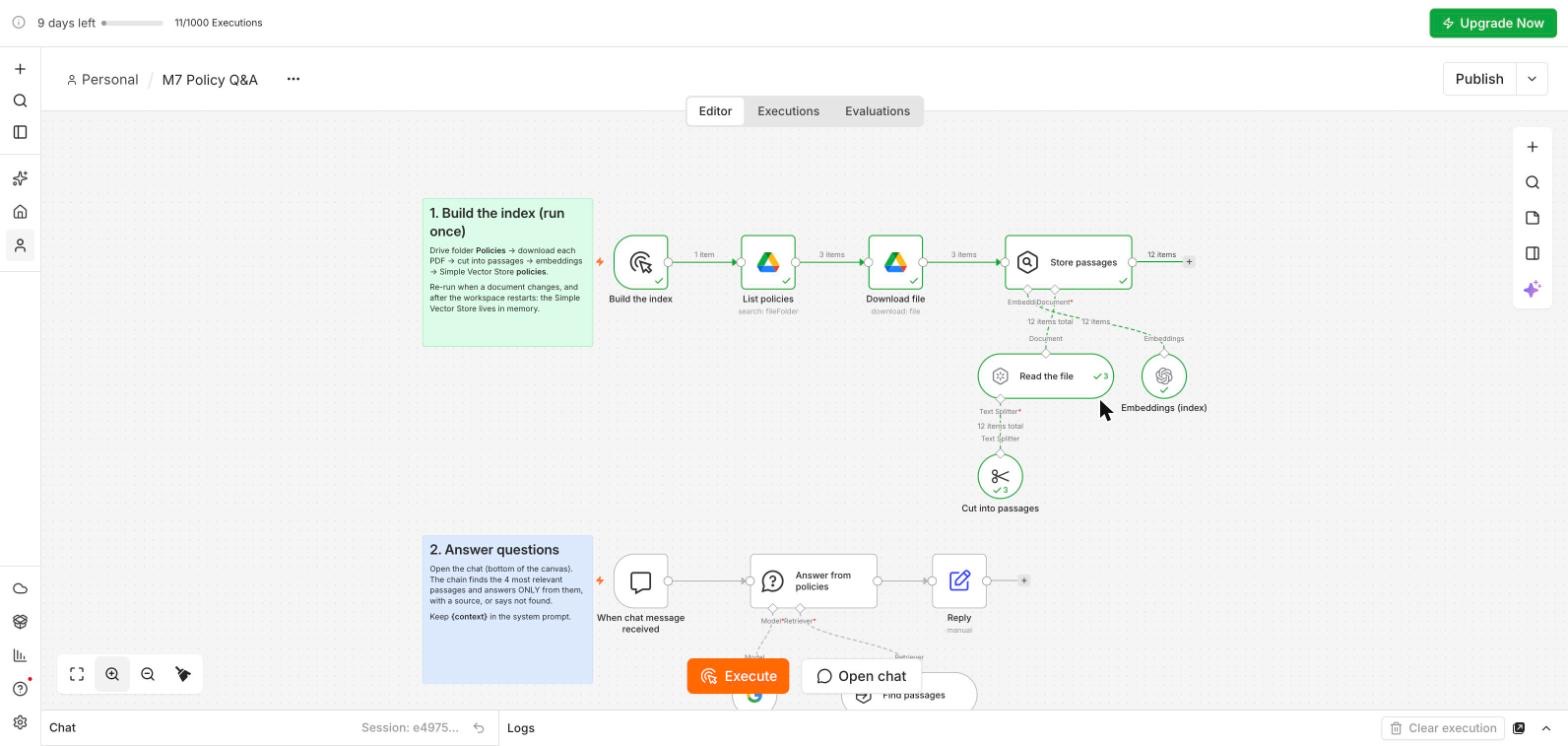This screenshot has width=1568, height=746.
Task: Select the When chat message received node
Action: [x=641, y=581]
